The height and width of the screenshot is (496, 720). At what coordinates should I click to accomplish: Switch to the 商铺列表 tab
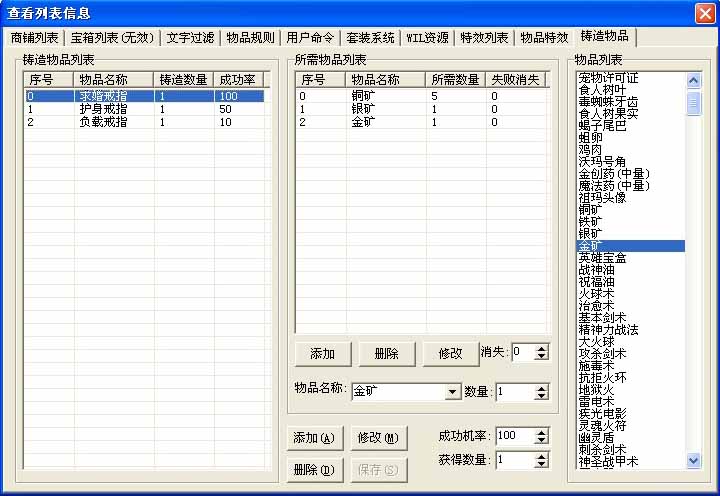point(34,38)
